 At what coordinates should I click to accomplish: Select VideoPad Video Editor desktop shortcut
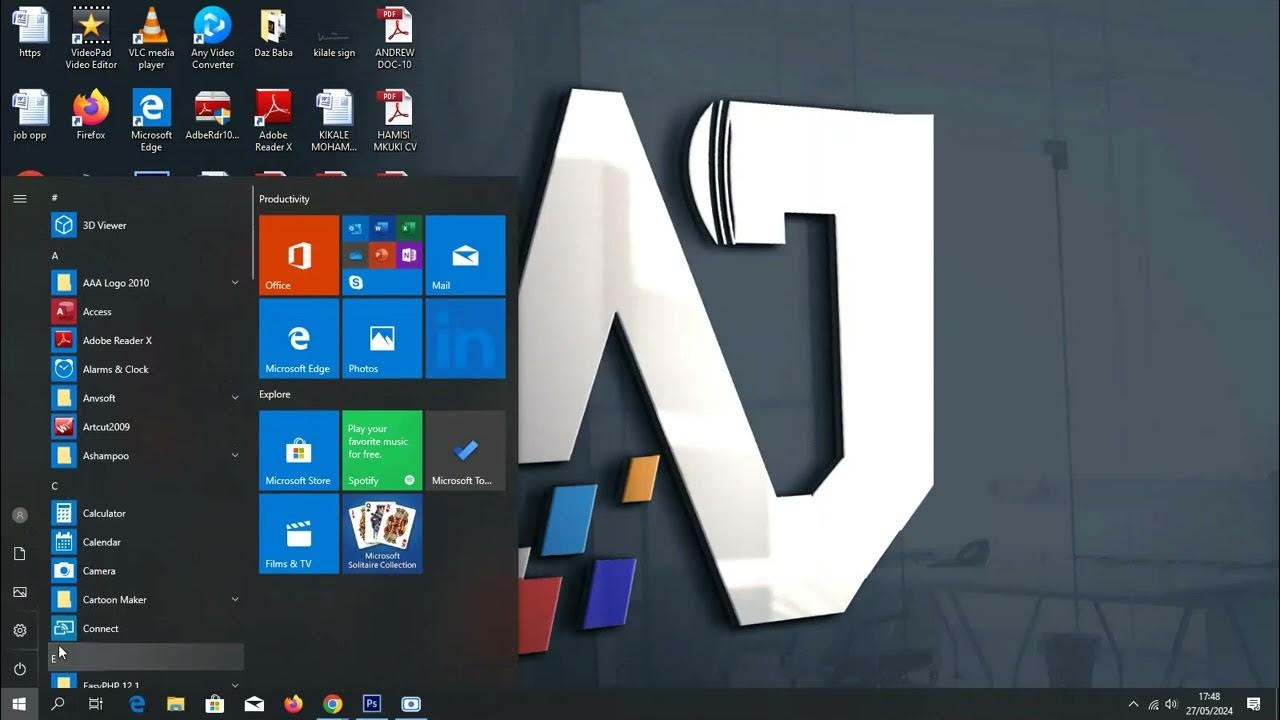point(91,39)
